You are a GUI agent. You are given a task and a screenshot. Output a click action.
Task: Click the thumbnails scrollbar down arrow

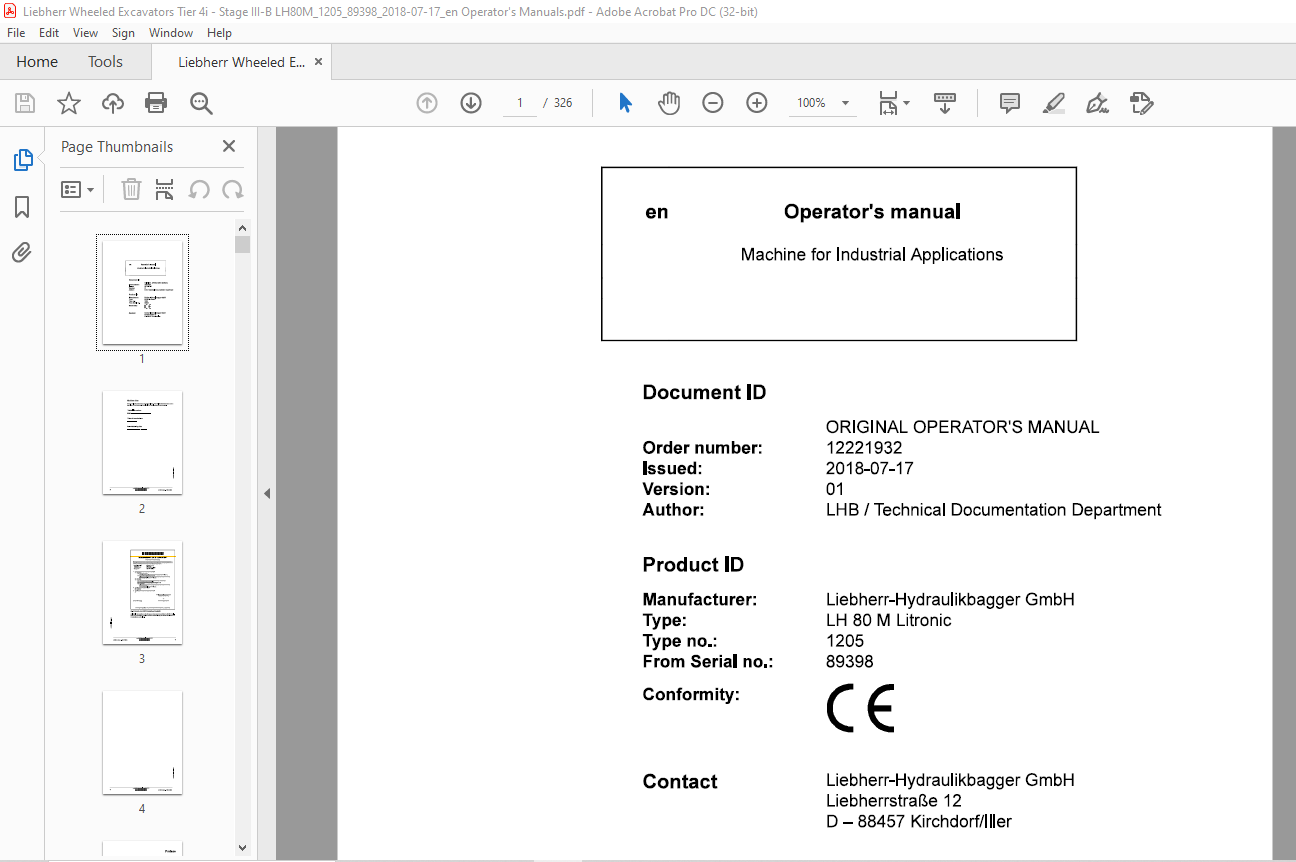coord(242,848)
